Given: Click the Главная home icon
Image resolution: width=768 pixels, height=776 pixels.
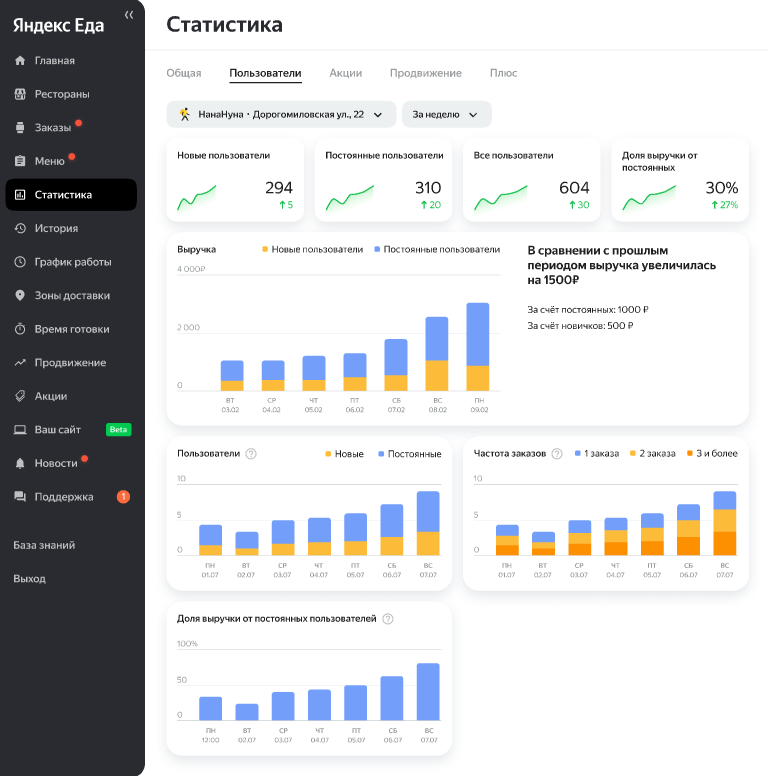Looking at the screenshot, I should (20, 60).
